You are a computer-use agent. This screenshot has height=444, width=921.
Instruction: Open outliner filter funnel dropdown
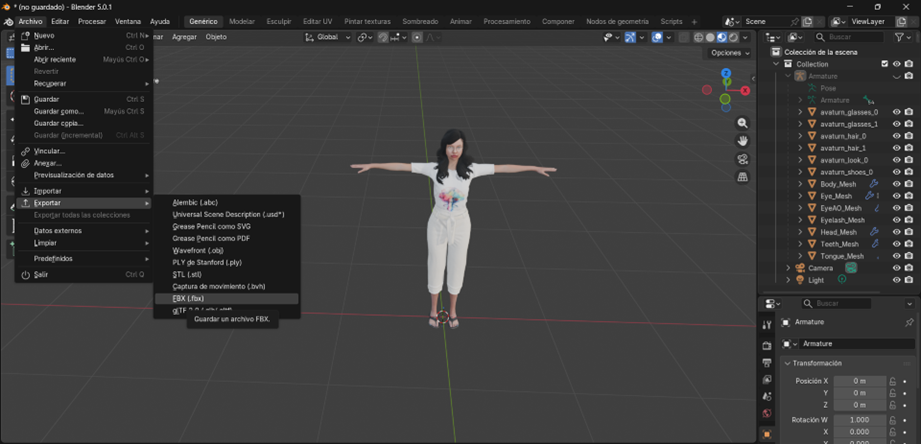pyautogui.click(x=903, y=37)
